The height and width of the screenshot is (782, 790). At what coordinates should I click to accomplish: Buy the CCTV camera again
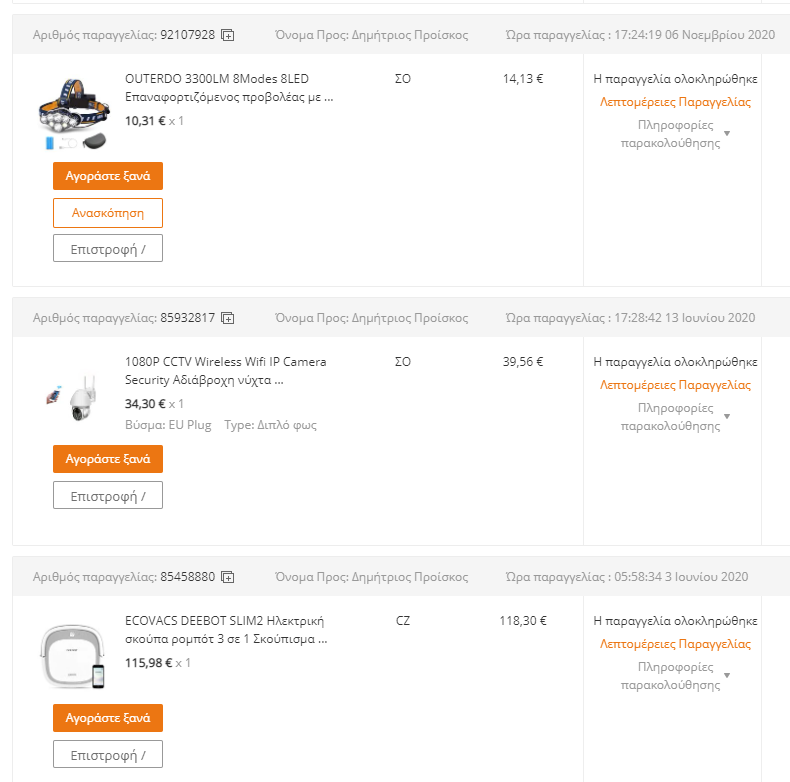coord(108,459)
